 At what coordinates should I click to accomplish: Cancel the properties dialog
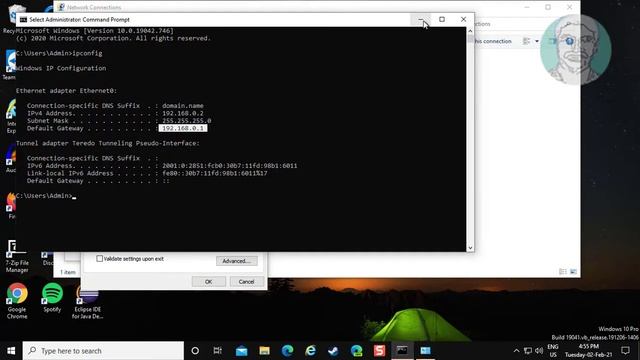[246, 282]
